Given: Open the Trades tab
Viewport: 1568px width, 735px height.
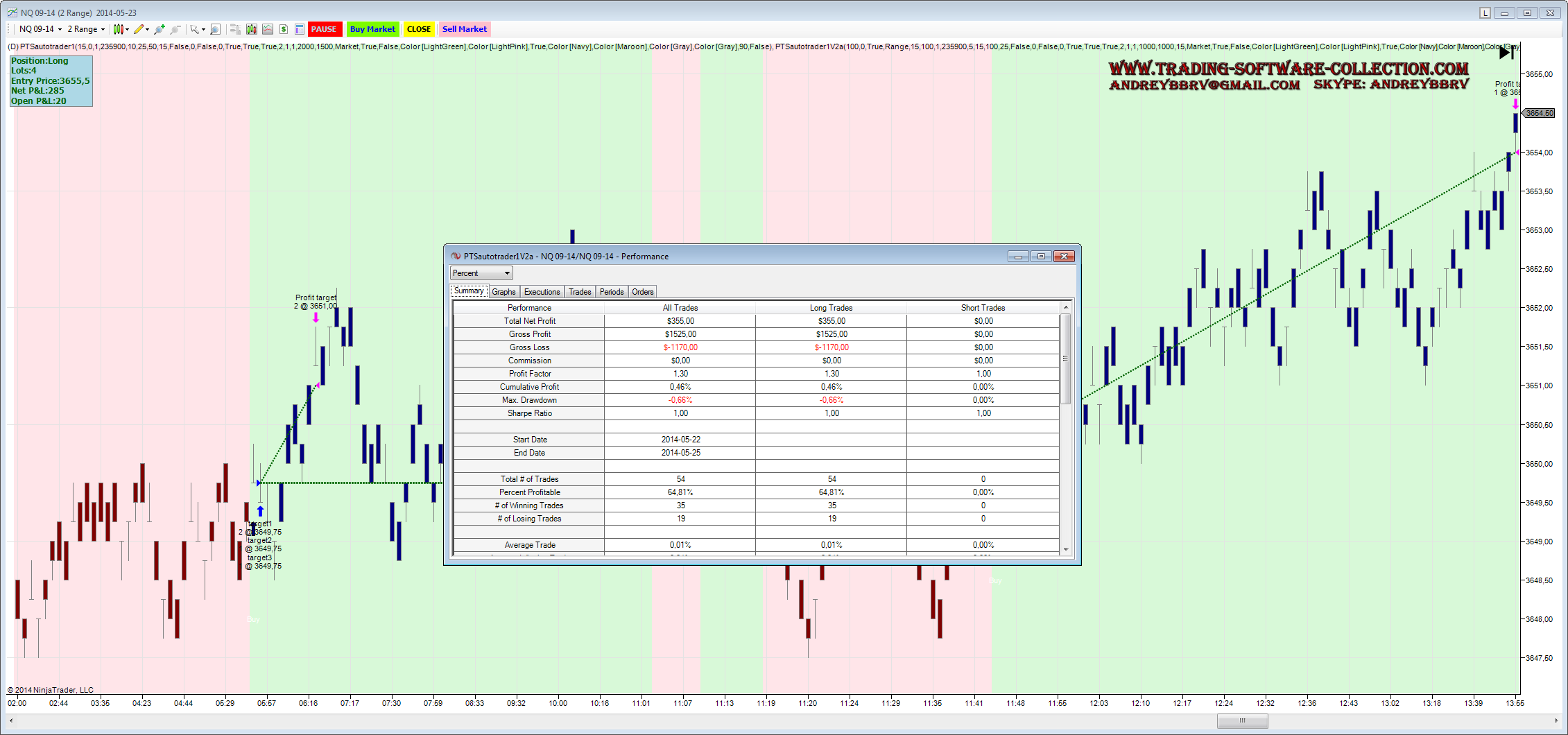Looking at the screenshot, I should (x=580, y=292).
